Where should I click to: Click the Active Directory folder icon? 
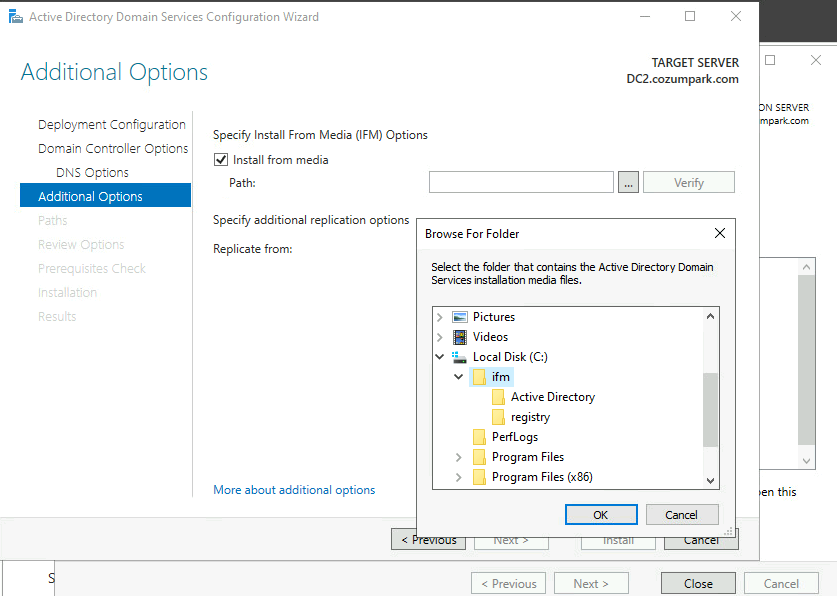pyautogui.click(x=498, y=397)
